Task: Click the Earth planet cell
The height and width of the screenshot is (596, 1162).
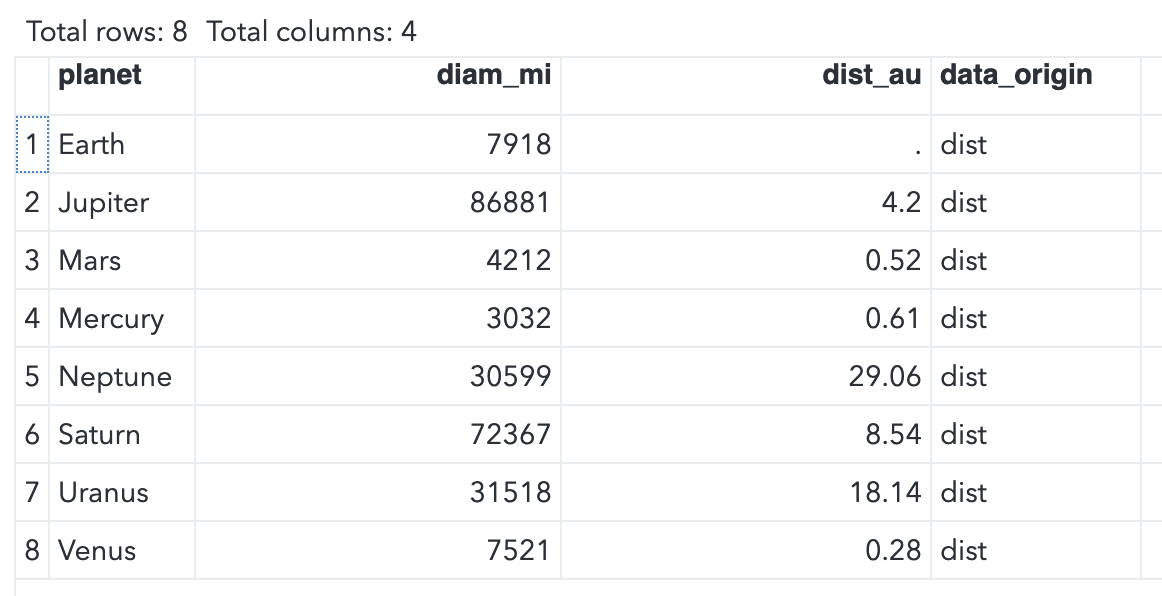Action: [92, 145]
